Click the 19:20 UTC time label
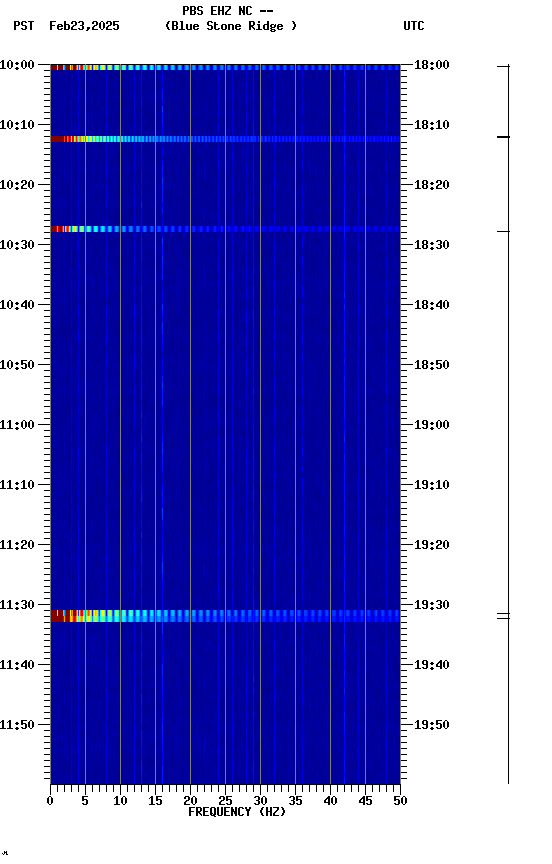 [432, 545]
